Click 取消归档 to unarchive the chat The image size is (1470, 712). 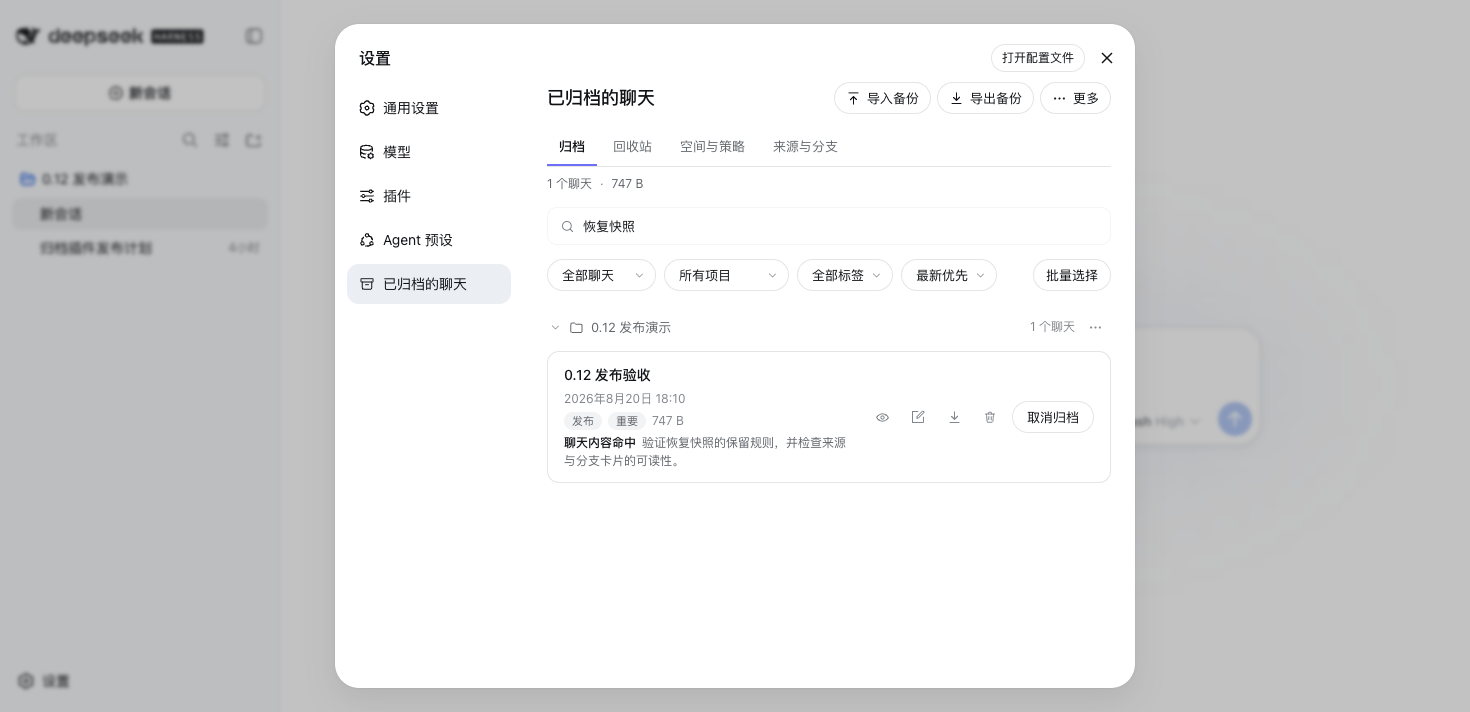click(x=1053, y=417)
